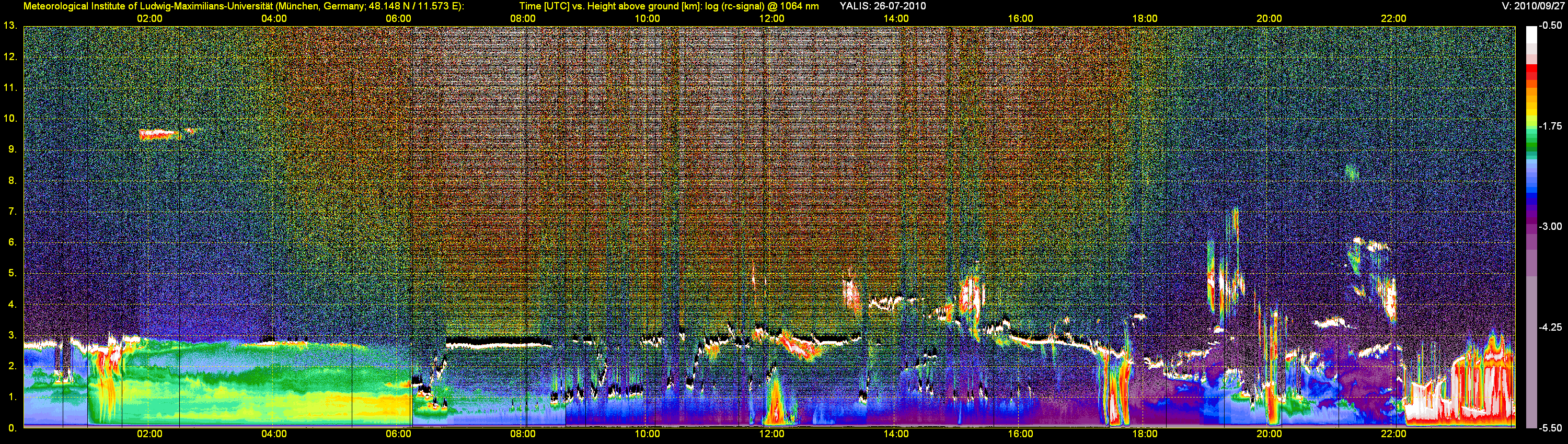Click the '13.' height axis label
This screenshot has height=444, width=1568.
tap(10, 26)
